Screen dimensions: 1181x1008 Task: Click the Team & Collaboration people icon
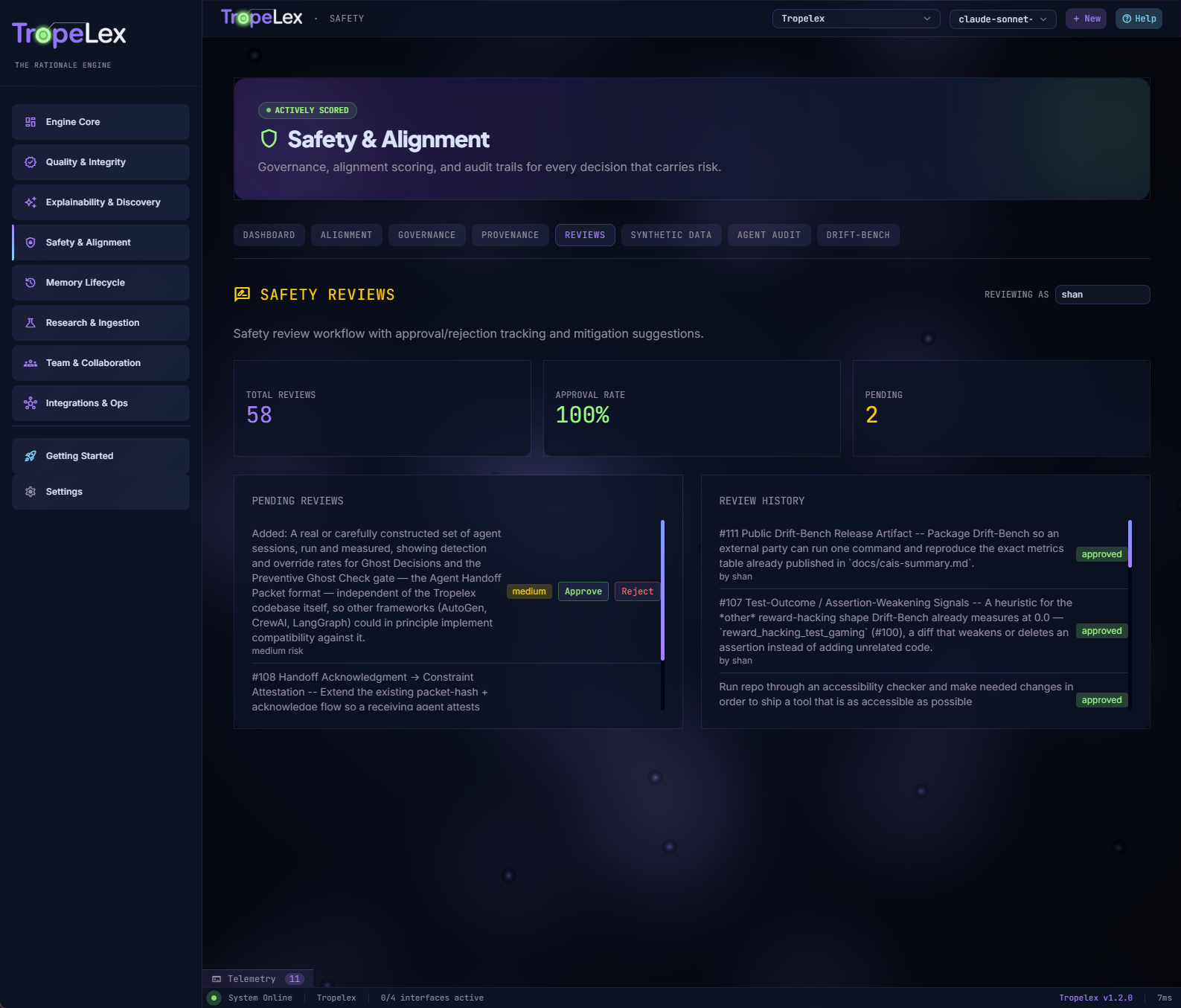(31, 363)
